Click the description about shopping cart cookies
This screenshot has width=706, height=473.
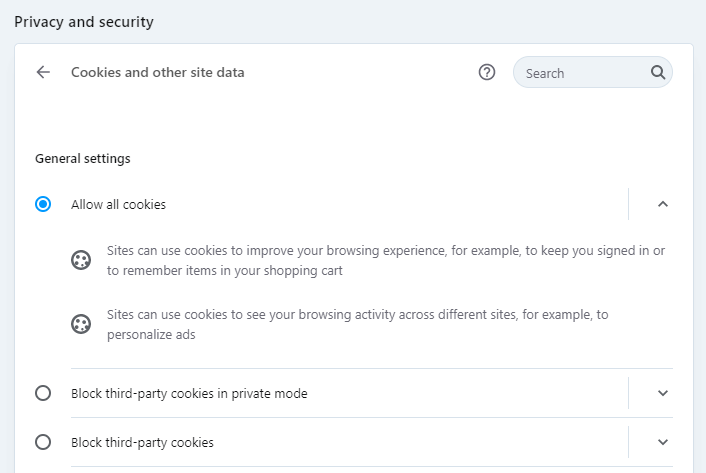pyautogui.click(x=385, y=260)
